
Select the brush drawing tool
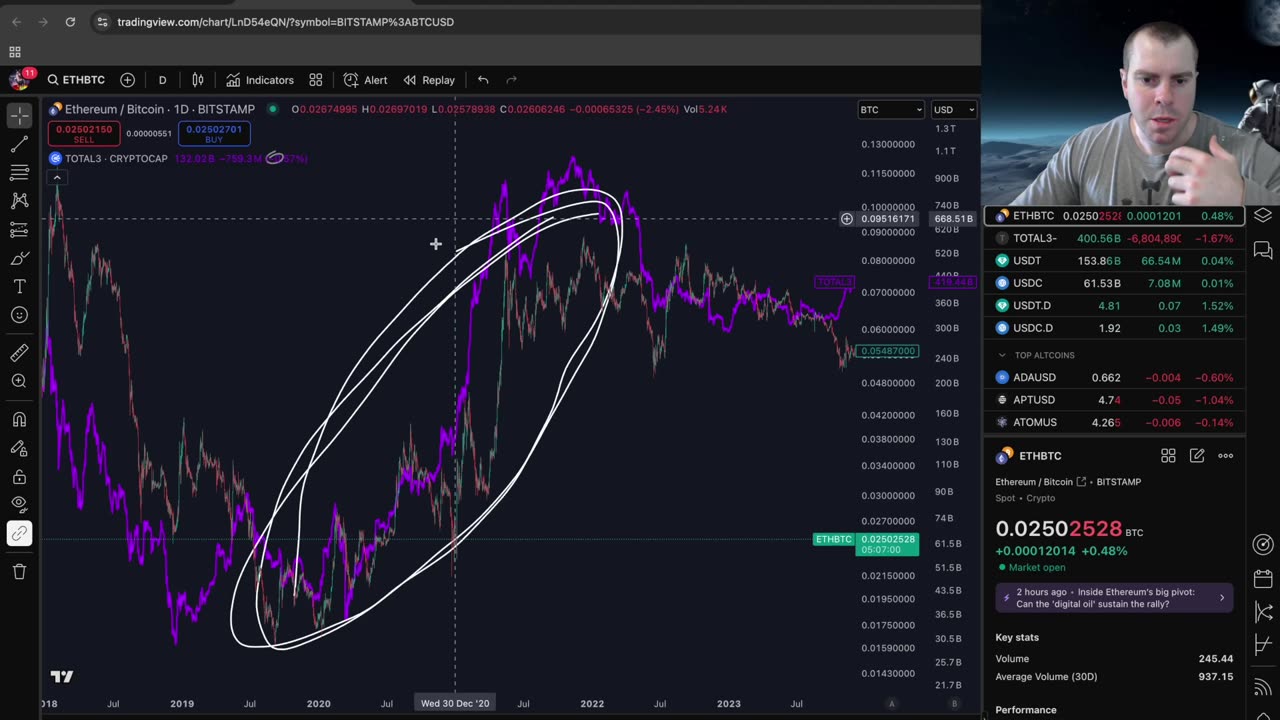tap(19, 258)
